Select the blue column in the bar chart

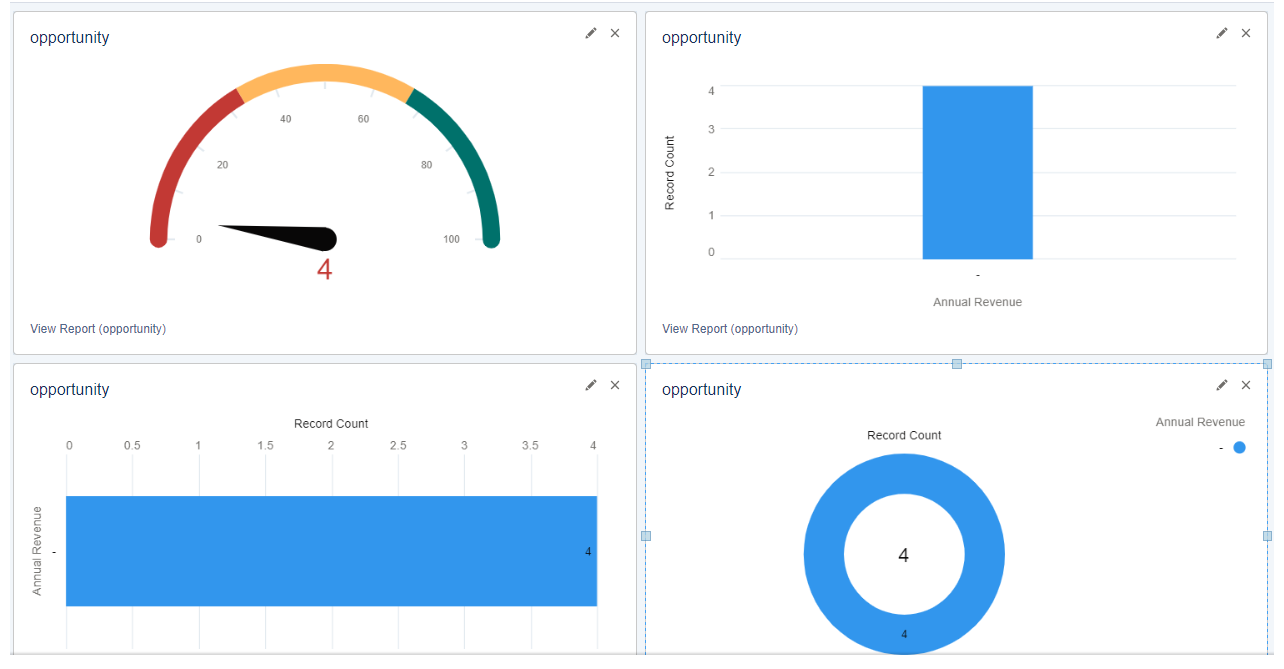[977, 170]
